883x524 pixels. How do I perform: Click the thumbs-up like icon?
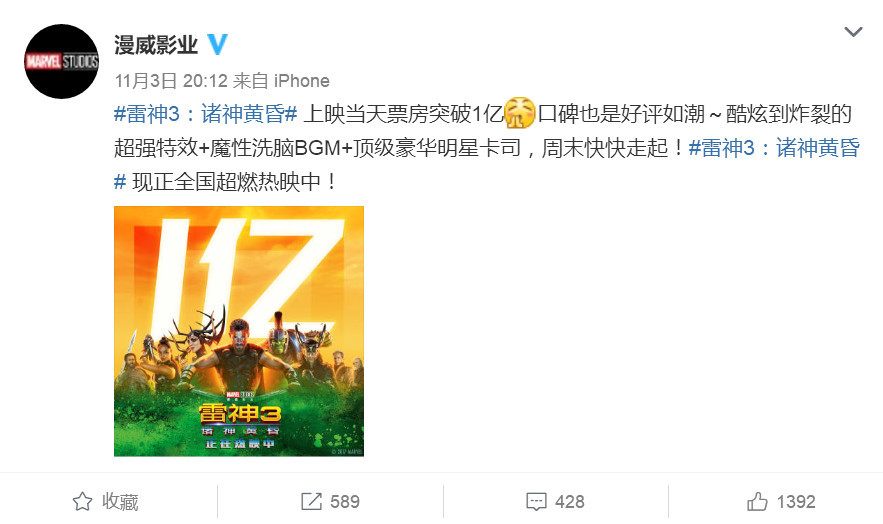pos(757,501)
